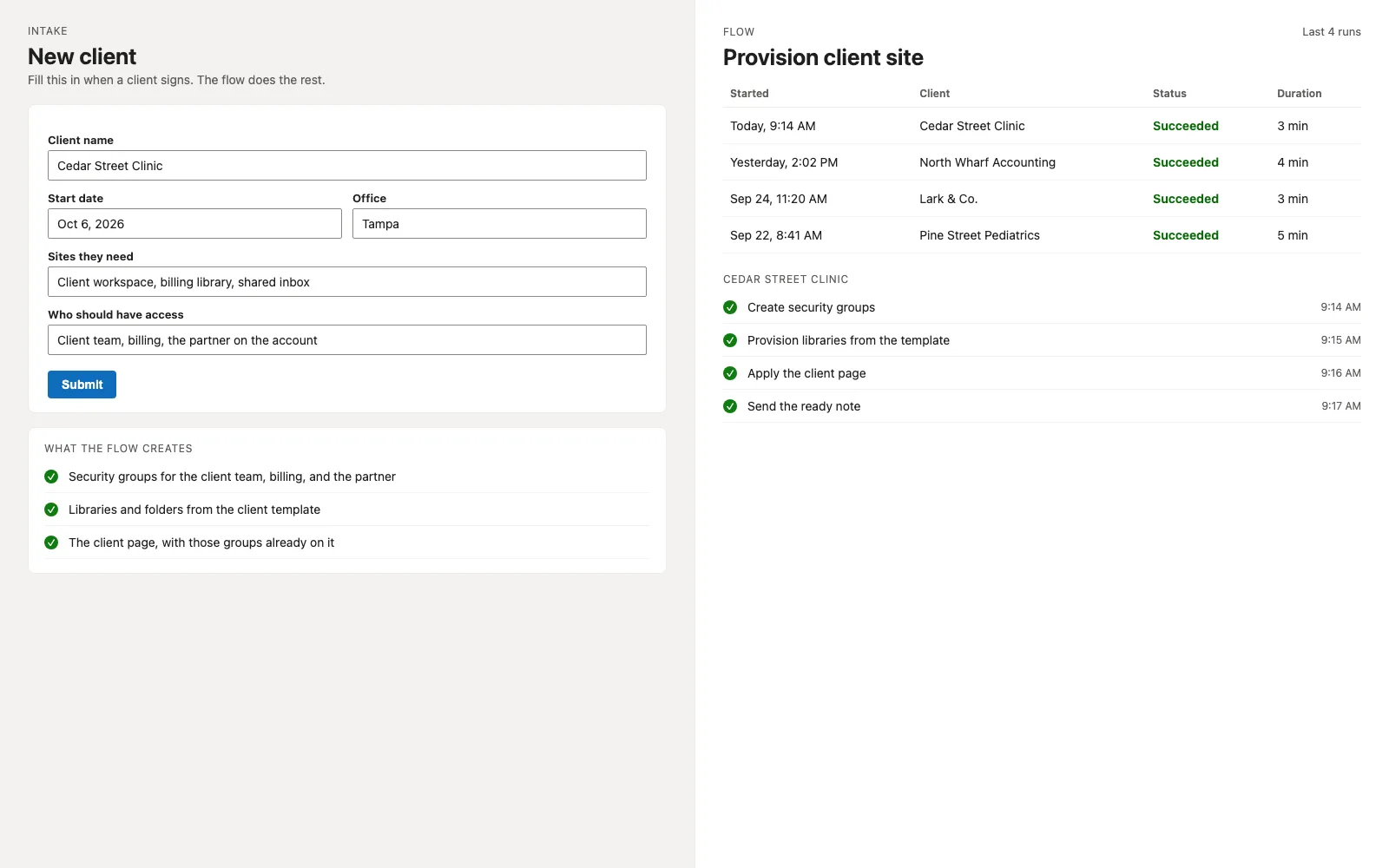Click check icon beside Create security groups
The image size is (1389, 868).
tap(730, 307)
